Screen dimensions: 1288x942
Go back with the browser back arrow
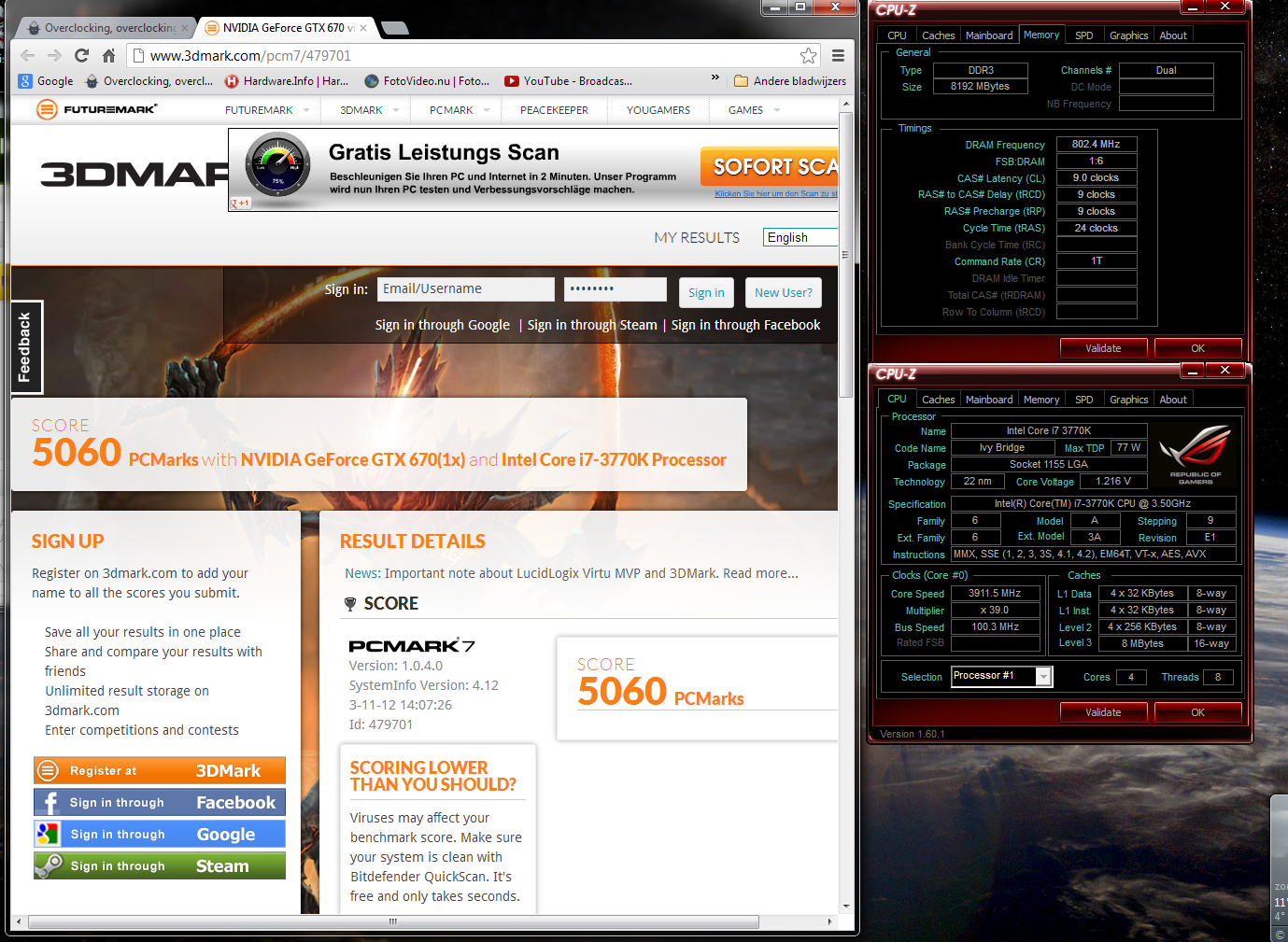click(28, 56)
